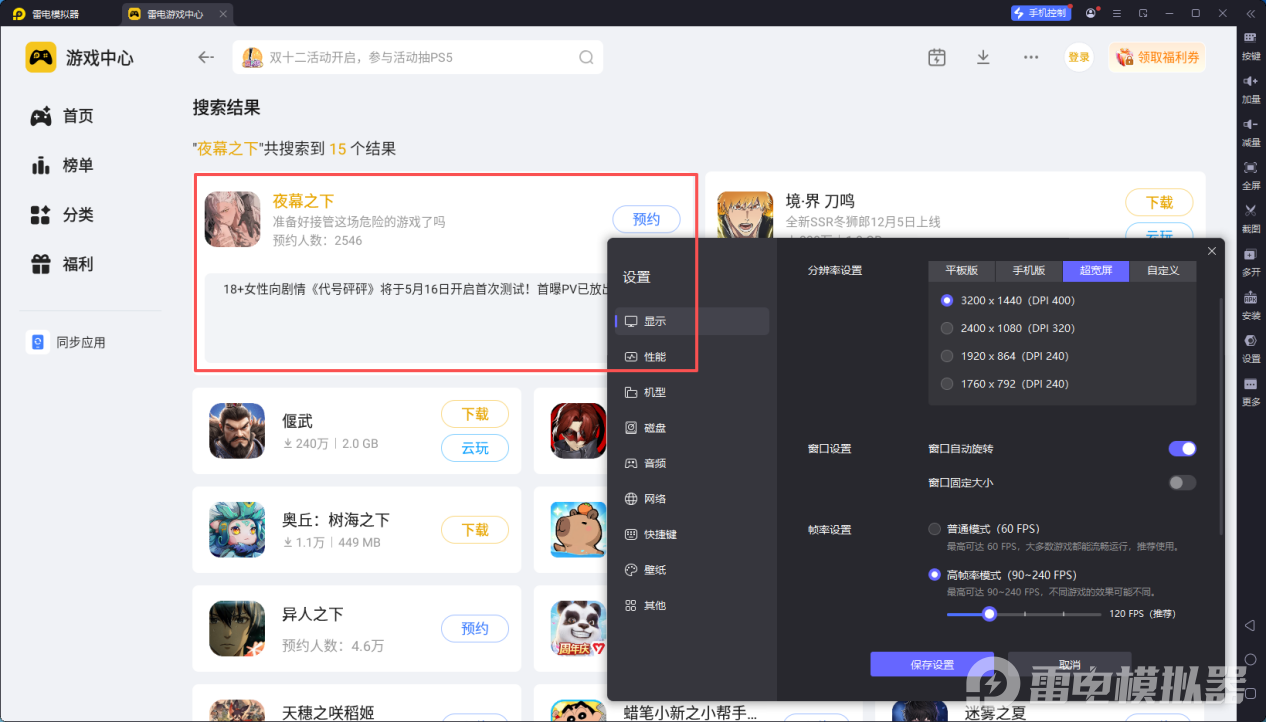Open the 福利 gift section
1266x722 pixels.
click(62, 264)
